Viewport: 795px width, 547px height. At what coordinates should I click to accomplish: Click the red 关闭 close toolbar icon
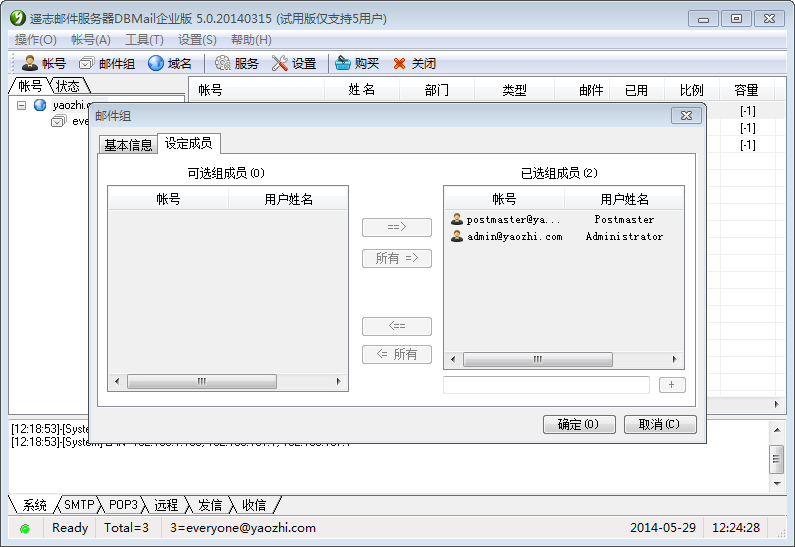(400, 63)
